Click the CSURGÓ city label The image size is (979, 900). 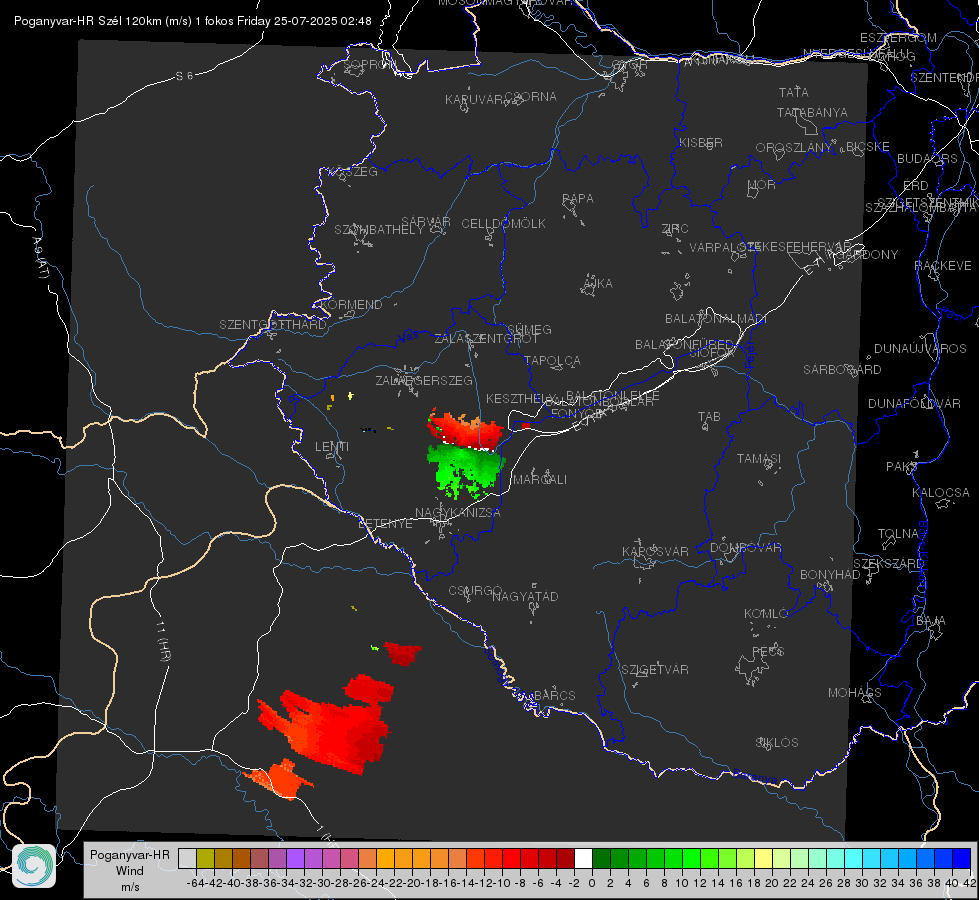coord(475,591)
